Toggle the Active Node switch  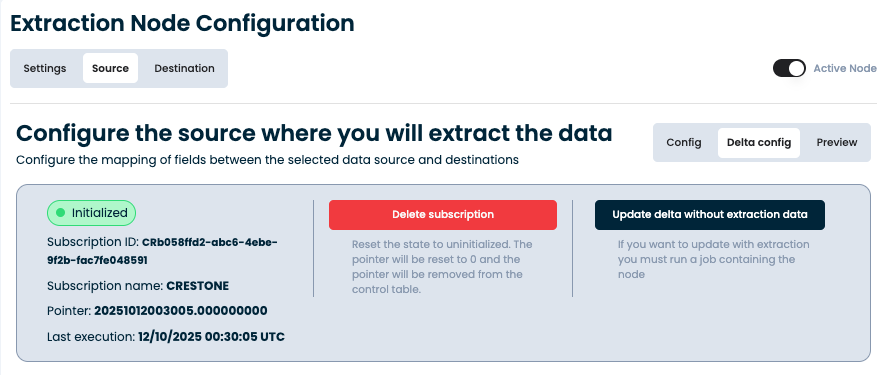coord(789,68)
